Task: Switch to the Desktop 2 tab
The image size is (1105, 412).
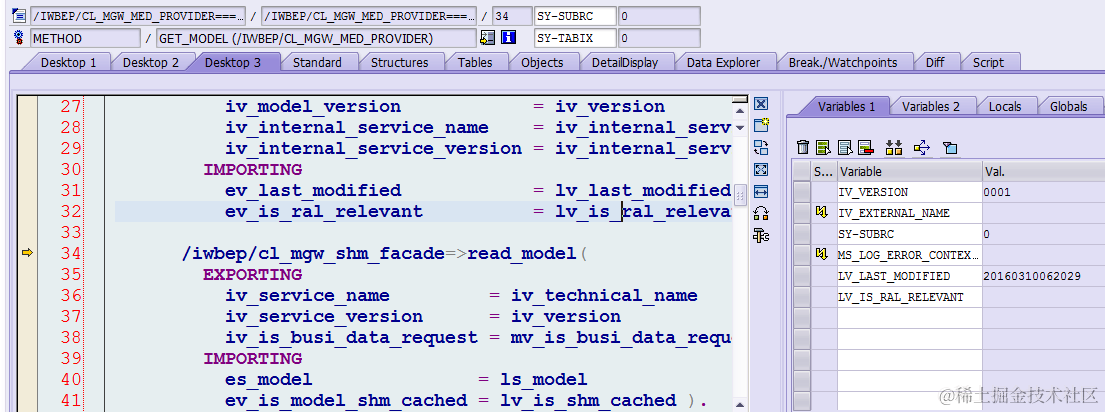Action: coord(151,63)
